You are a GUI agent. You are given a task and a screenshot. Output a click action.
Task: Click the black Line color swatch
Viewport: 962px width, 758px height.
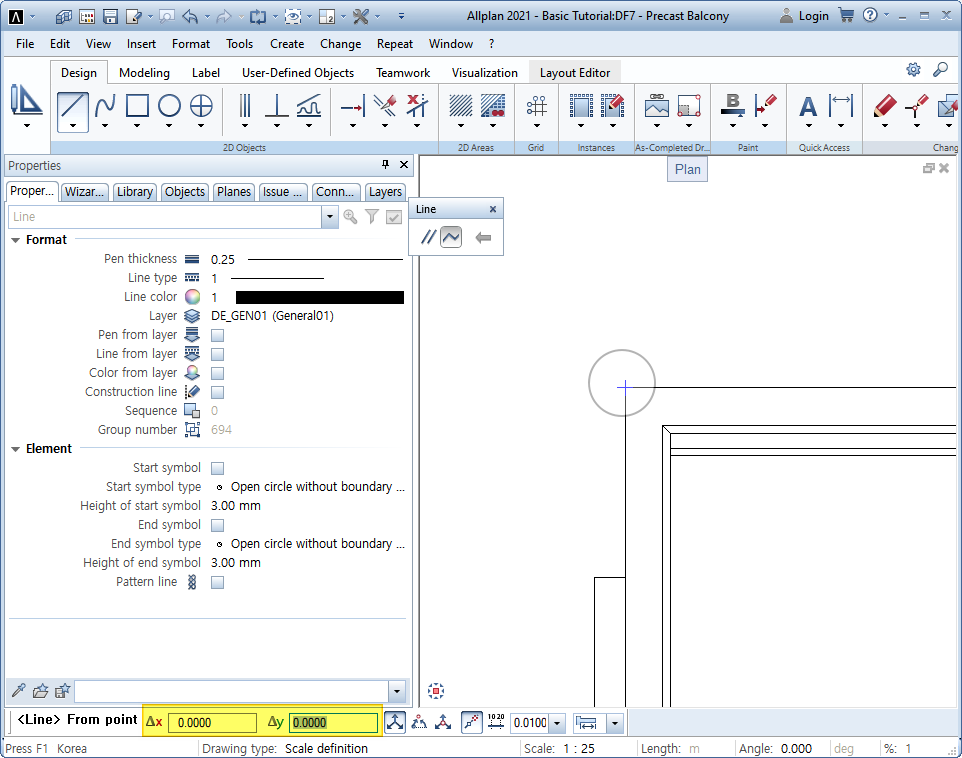pyautogui.click(x=320, y=298)
